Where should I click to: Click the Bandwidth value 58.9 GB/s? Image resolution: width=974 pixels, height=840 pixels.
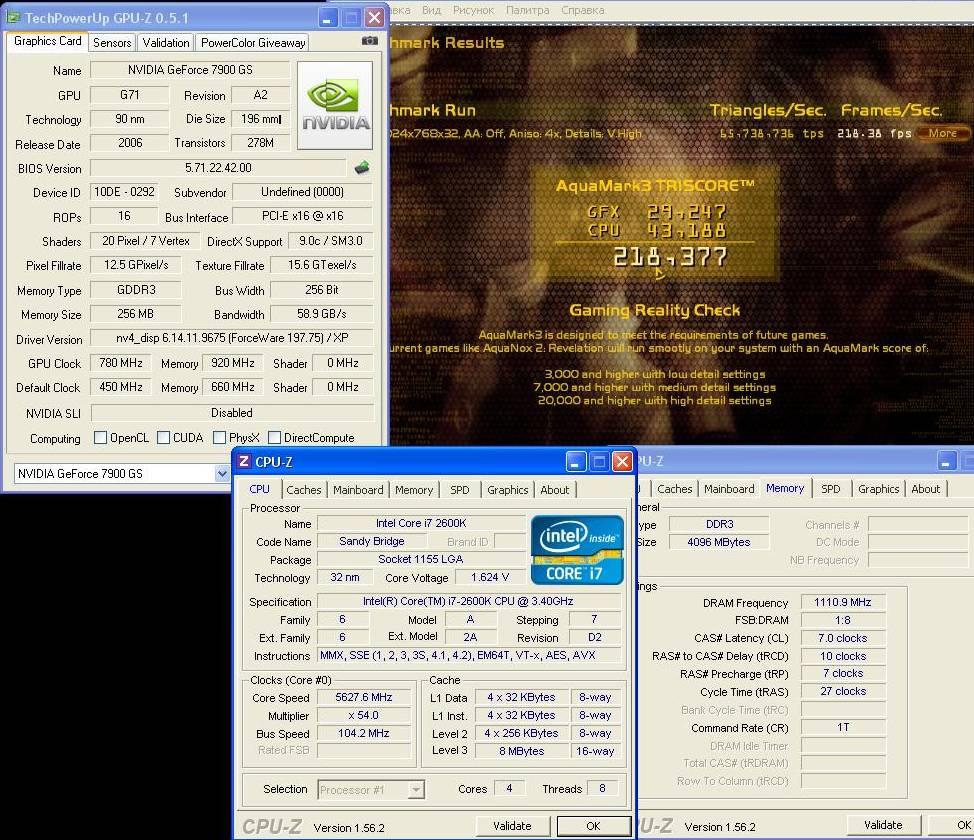pos(322,314)
